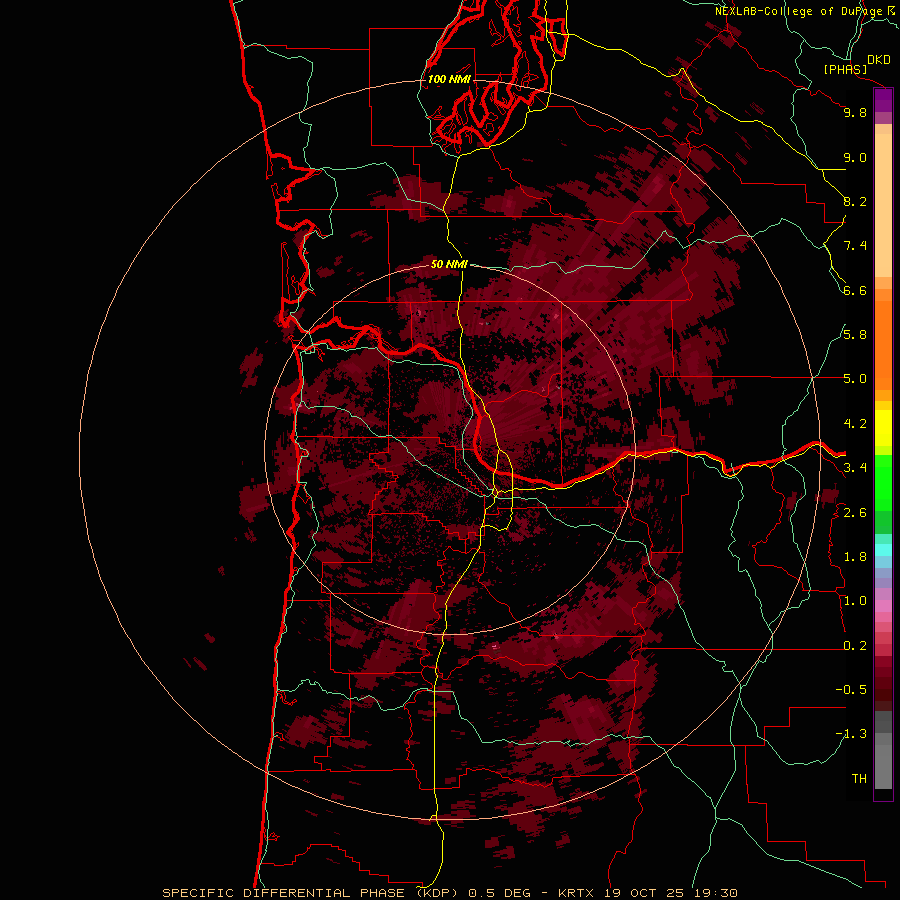This screenshot has height=900, width=900.
Task: Click the NEXLAB-College of DuPage label
Action: (x=798, y=11)
